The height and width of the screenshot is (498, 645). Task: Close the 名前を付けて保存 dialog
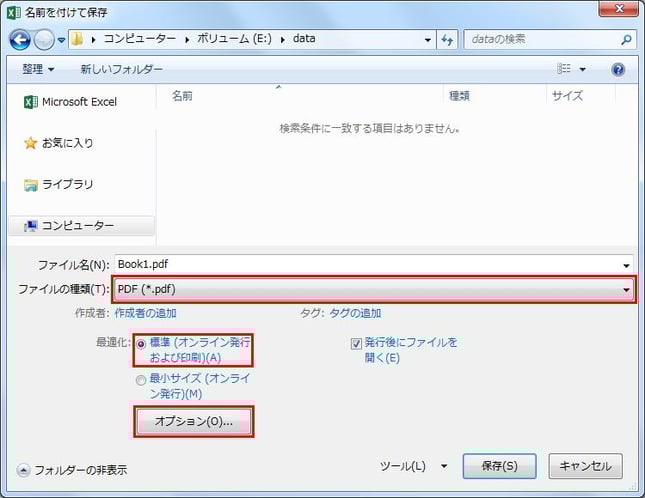pos(619,9)
